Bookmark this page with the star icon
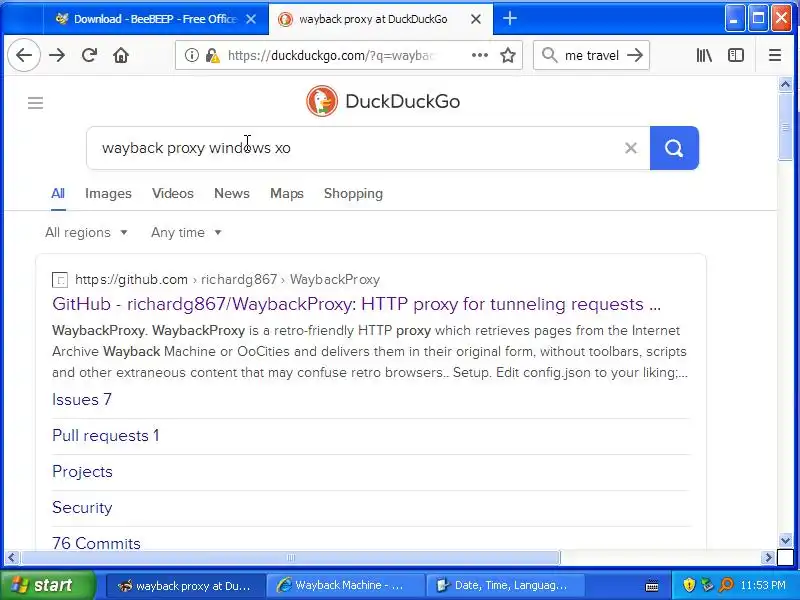800x600 pixels. pos(508,55)
